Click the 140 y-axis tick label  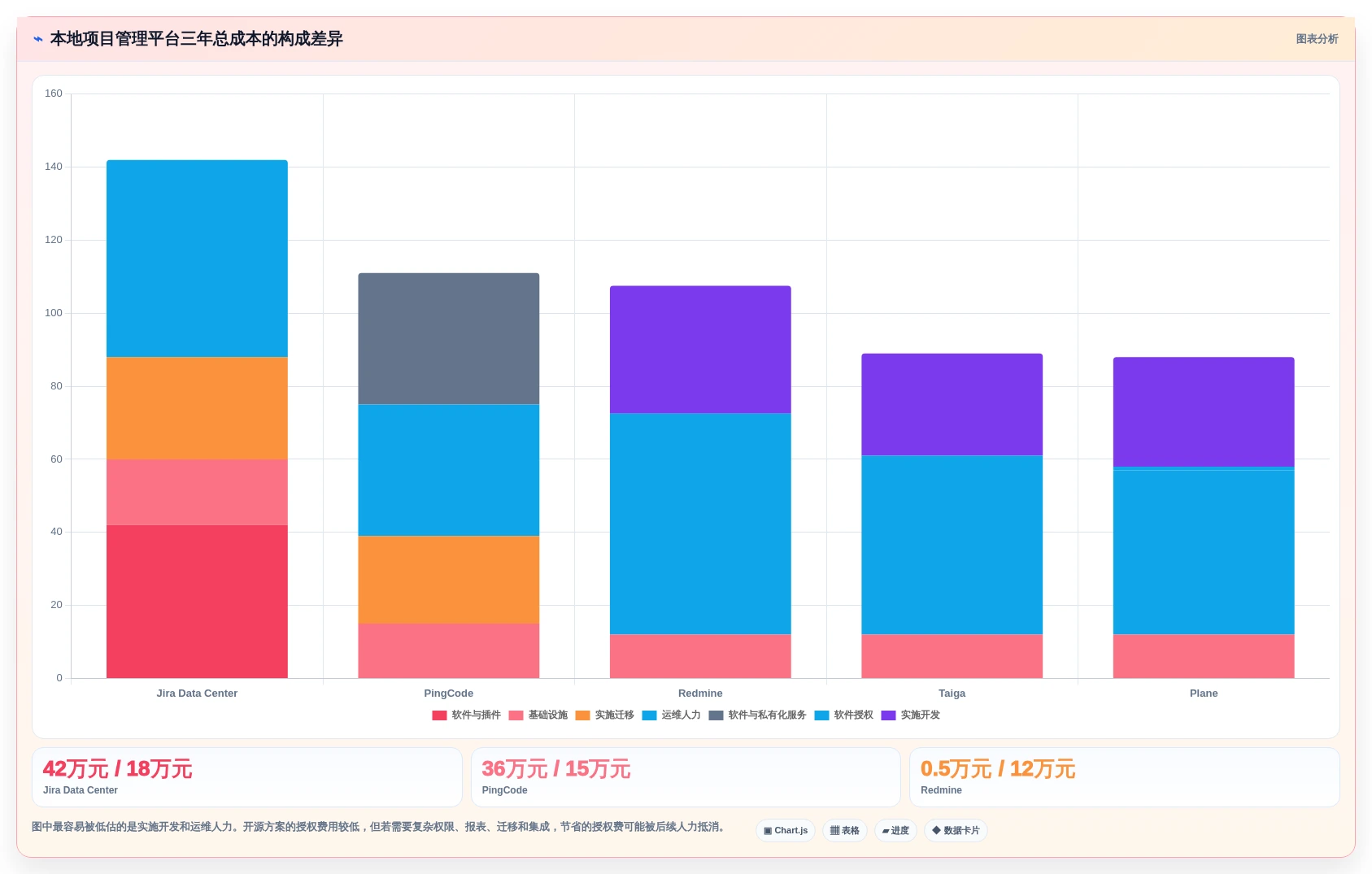click(x=54, y=167)
